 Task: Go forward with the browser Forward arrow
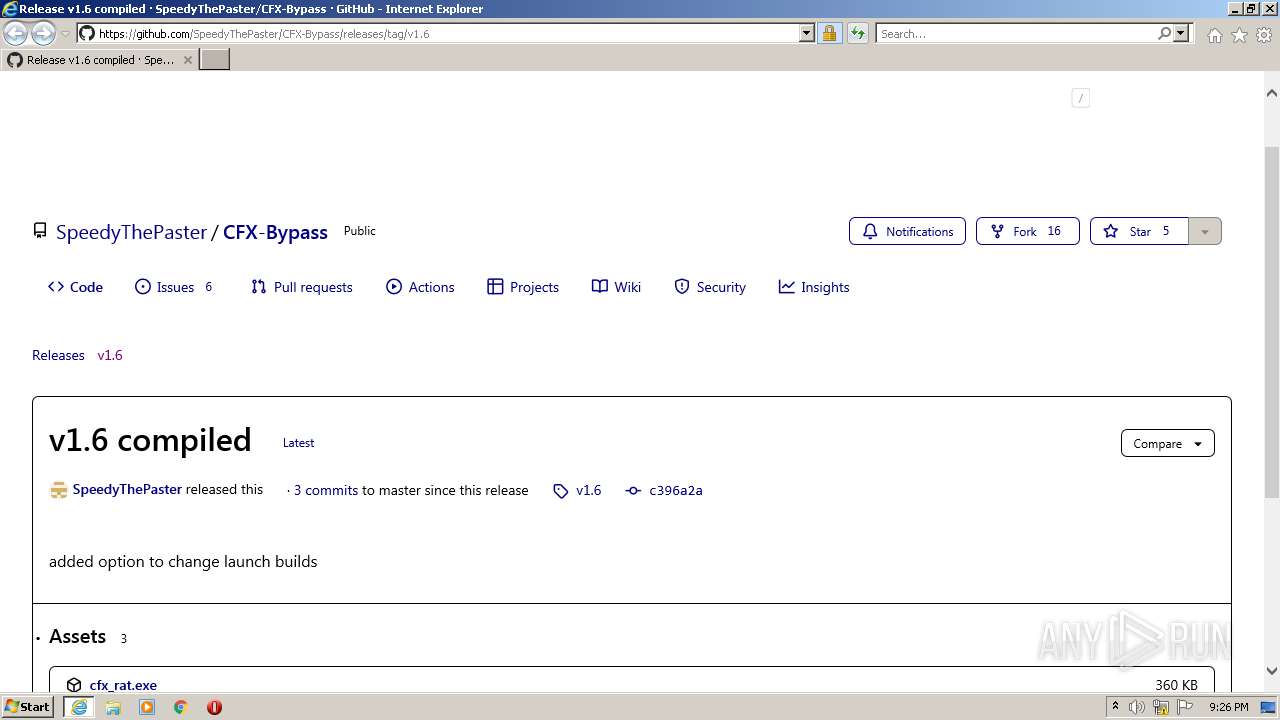click(43, 33)
